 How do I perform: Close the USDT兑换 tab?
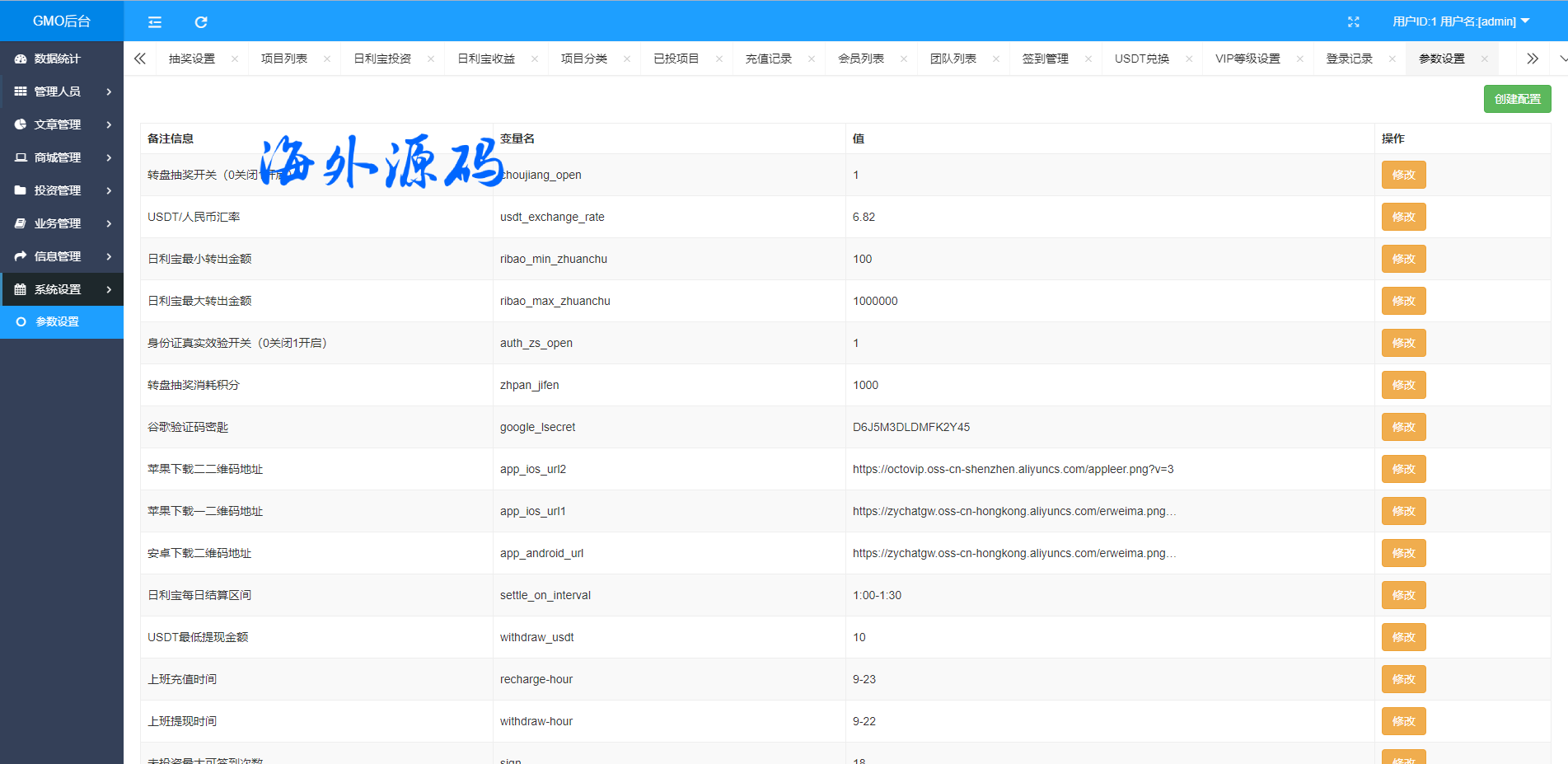coord(1189,59)
